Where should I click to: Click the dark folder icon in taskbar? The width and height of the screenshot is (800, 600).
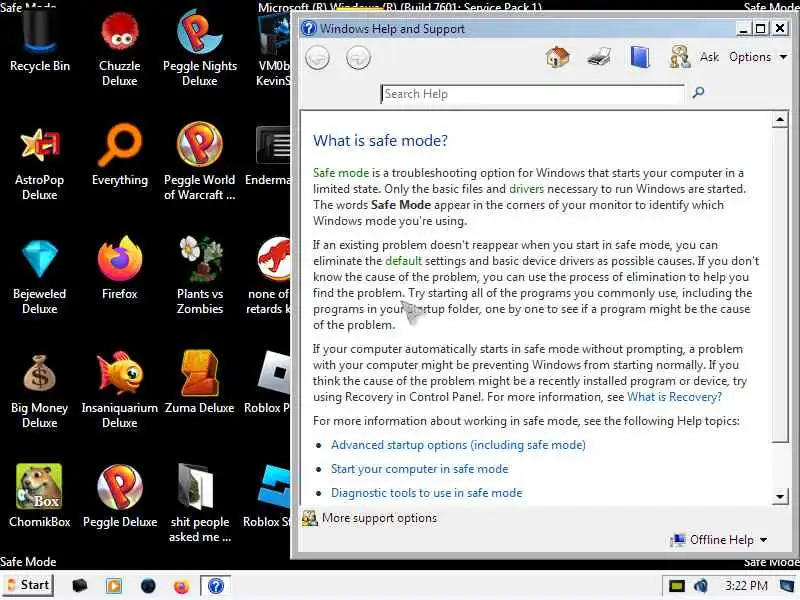(x=80, y=586)
